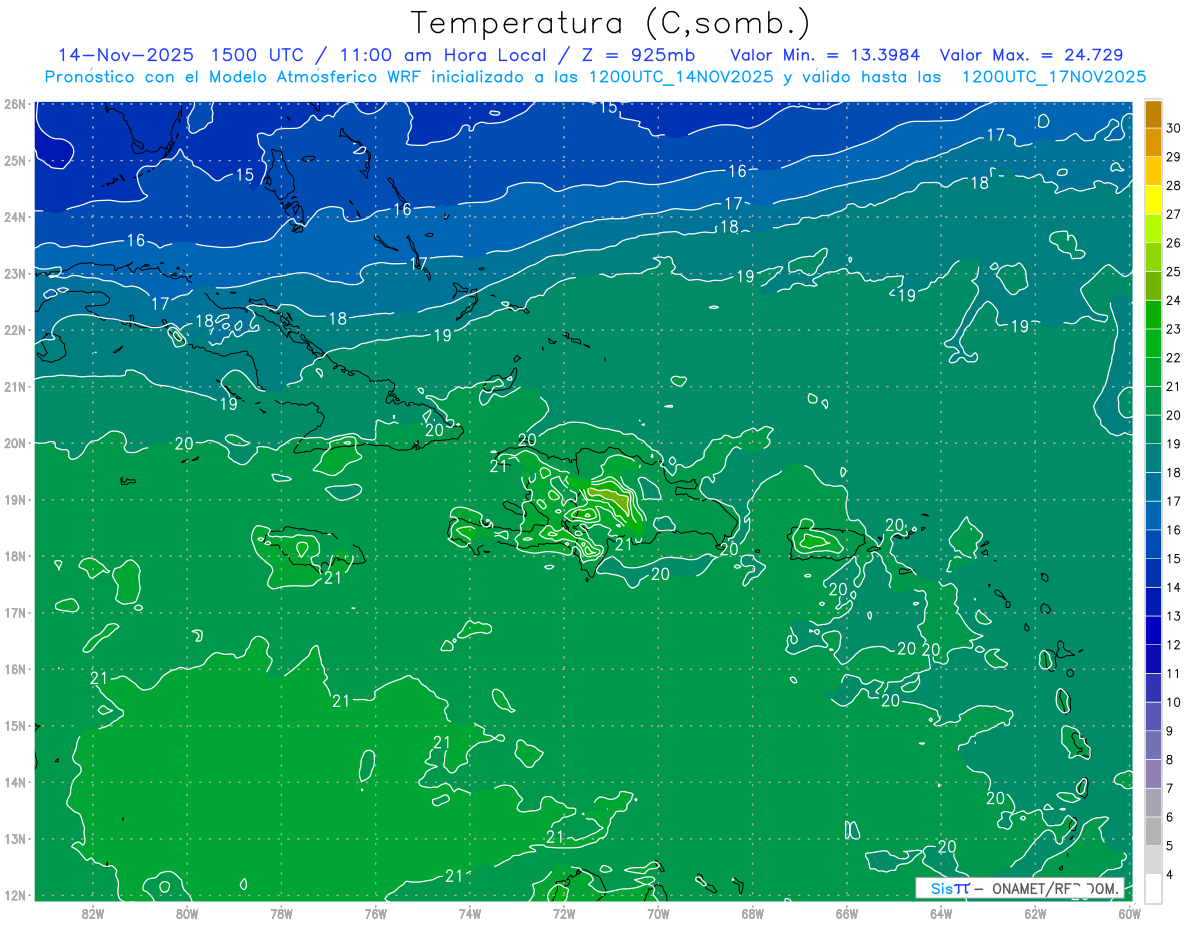Click the latitude axis label "23N"
1200x927 pixels.
[15, 273]
